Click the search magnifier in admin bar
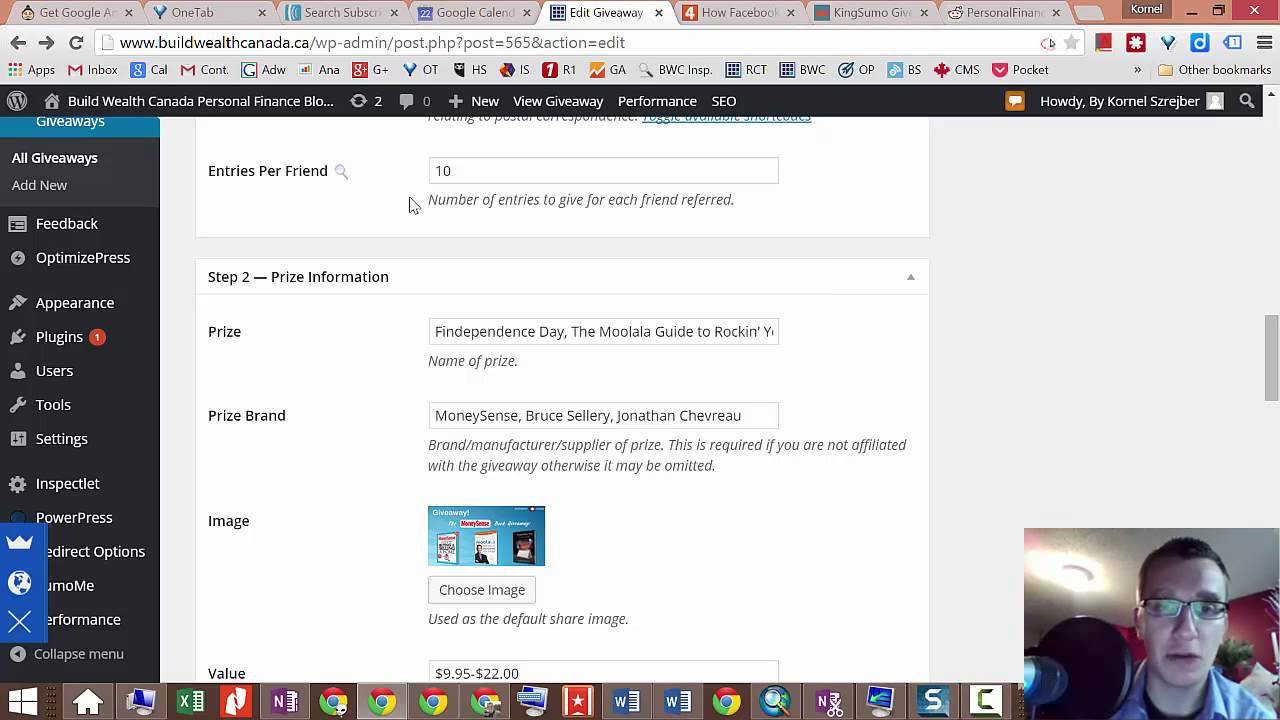Viewport: 1280px width, 720px height. pyautogui.click(x=1247, y=101)
